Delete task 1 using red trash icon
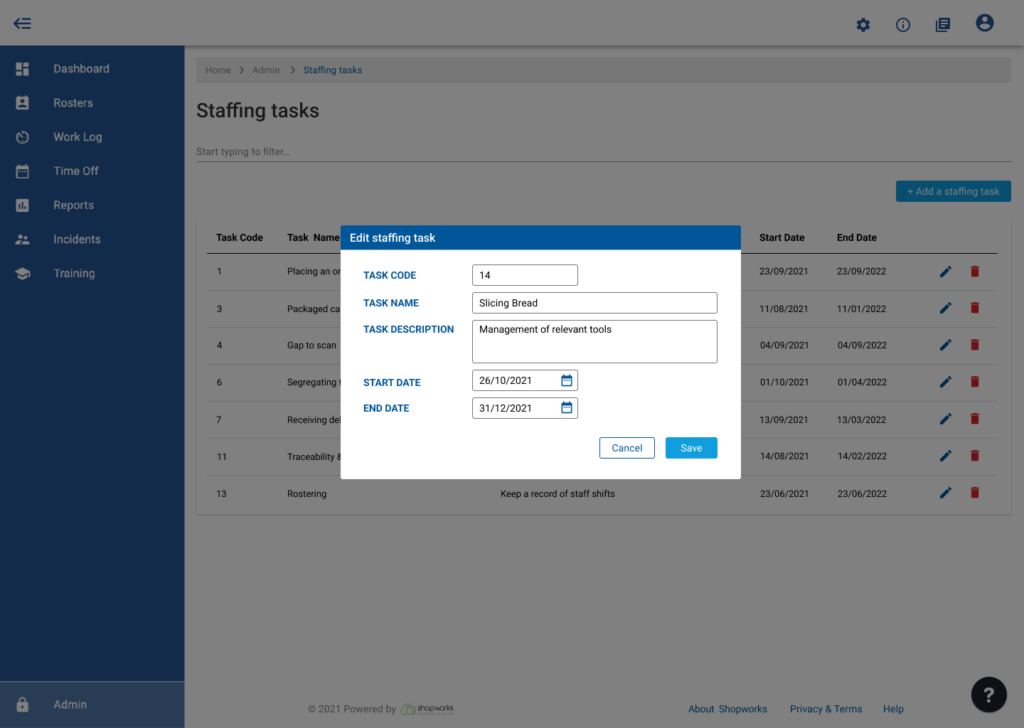The width and height of the screenshot is (1024, 728). (x=975, y=271)
